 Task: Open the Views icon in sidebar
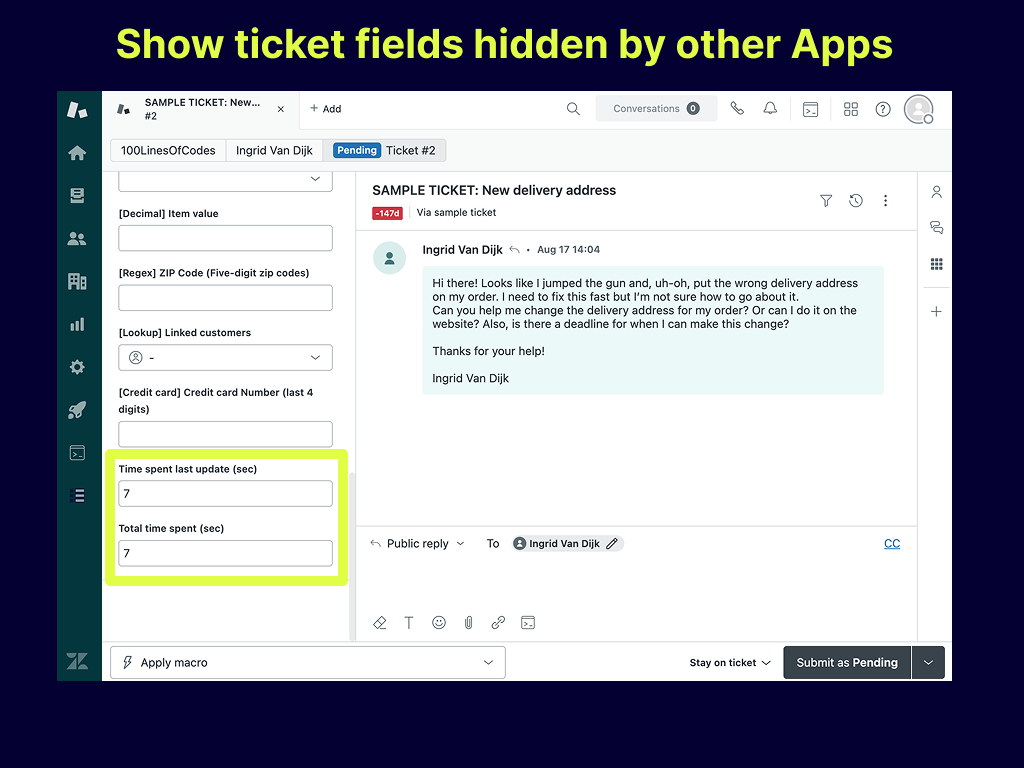[x=77, y=196]
